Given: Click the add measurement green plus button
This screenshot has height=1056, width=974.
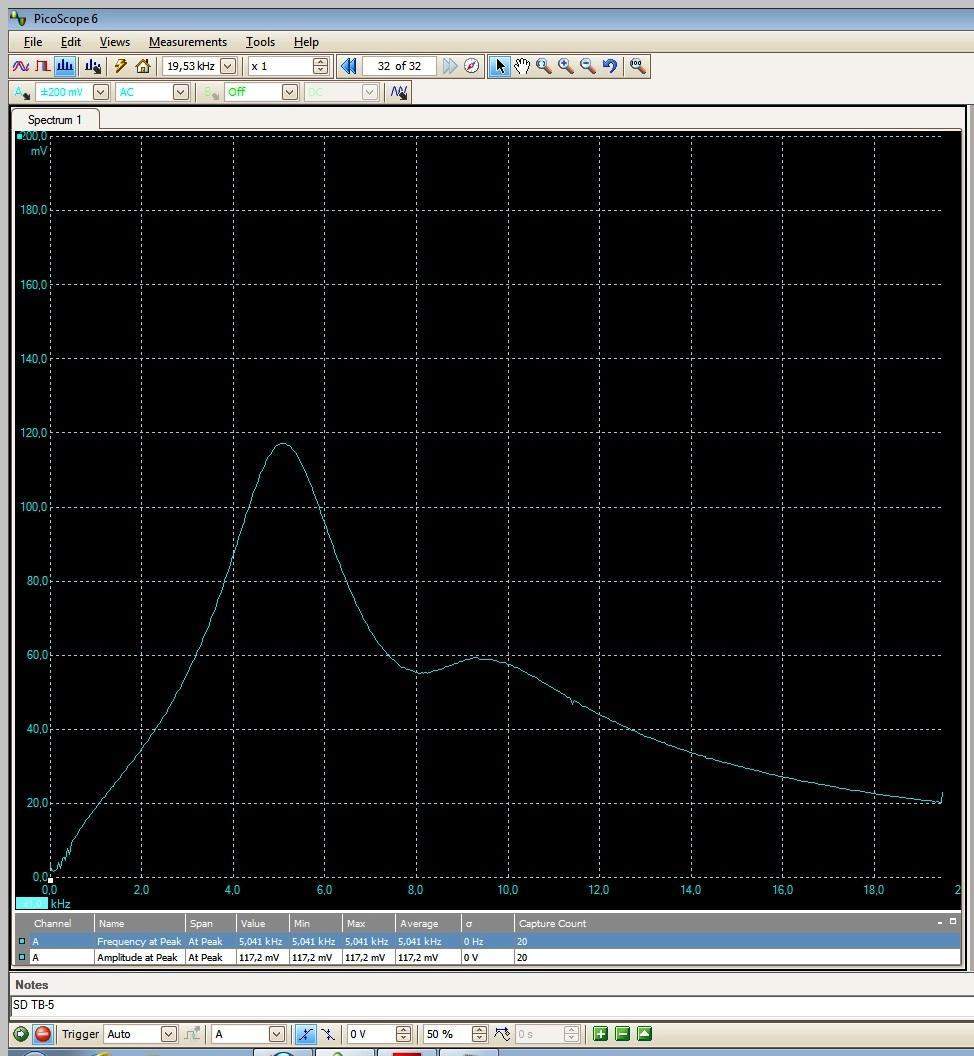Looking at the screenshot, I should click(x=600, y=1034).
